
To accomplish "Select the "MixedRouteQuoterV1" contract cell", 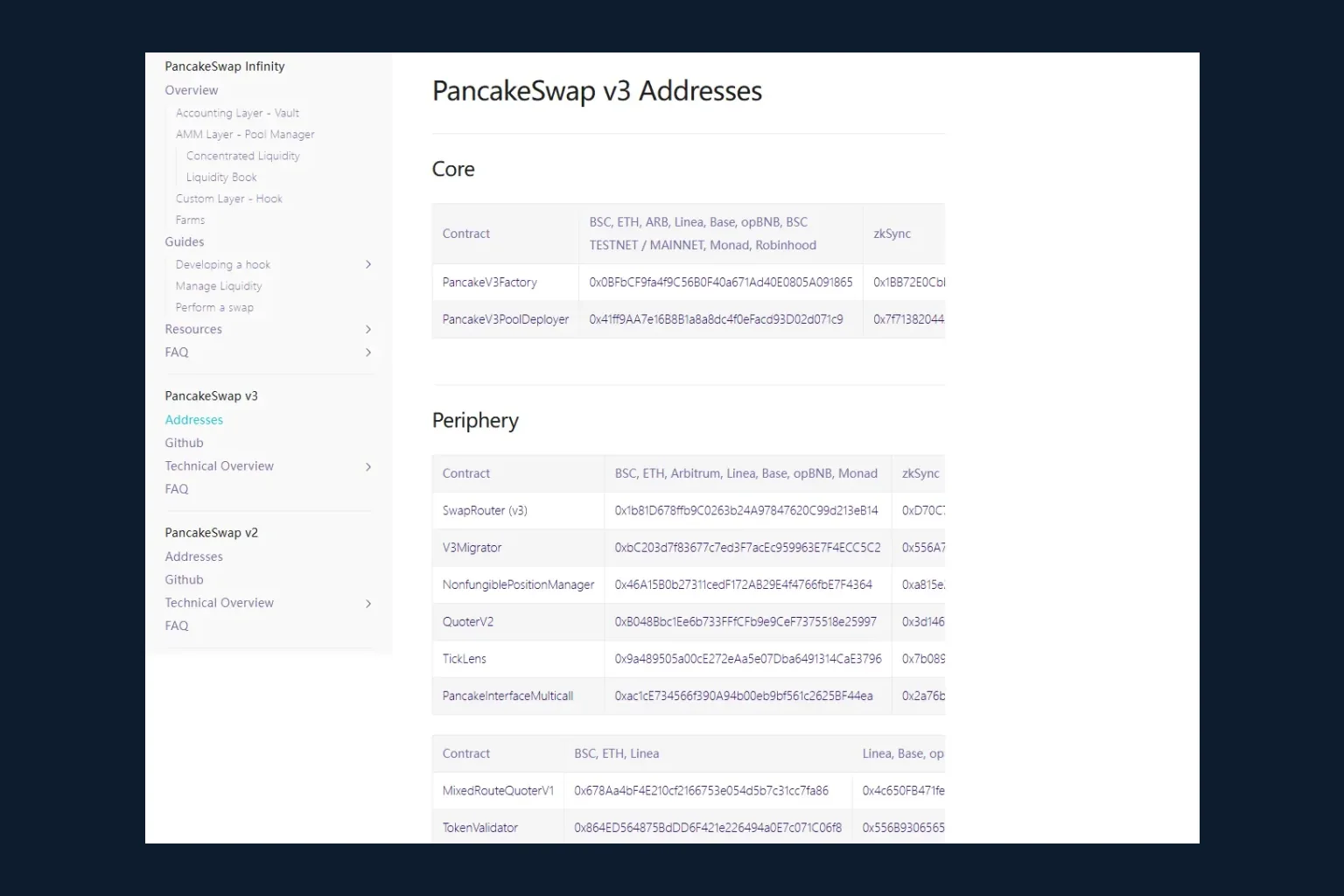I will [x=498, y=791].
